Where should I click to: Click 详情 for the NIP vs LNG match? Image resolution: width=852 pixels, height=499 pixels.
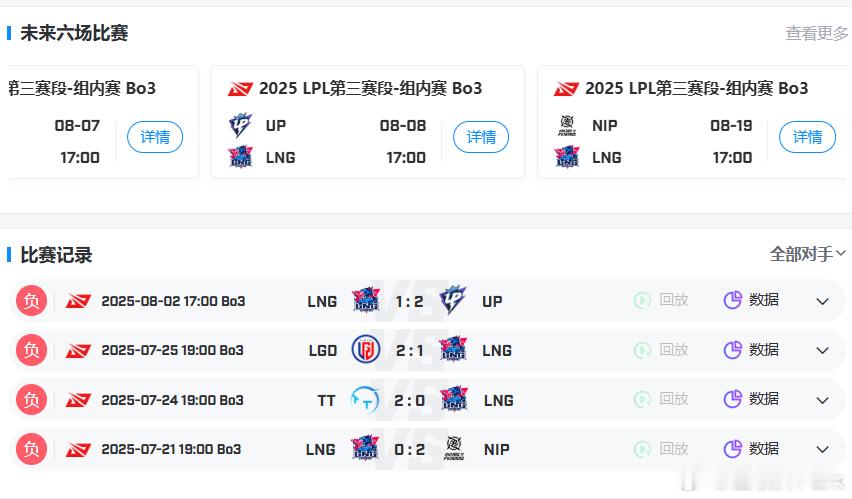click(807, 137)
